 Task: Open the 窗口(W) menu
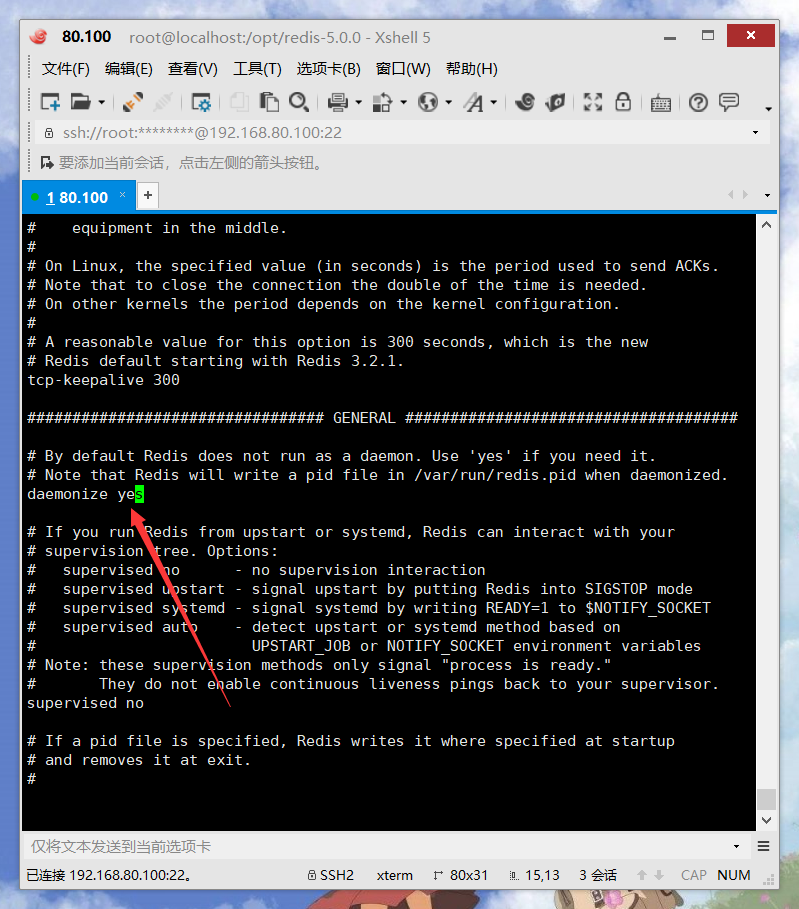pyautogui.click(x=403, y=69)
